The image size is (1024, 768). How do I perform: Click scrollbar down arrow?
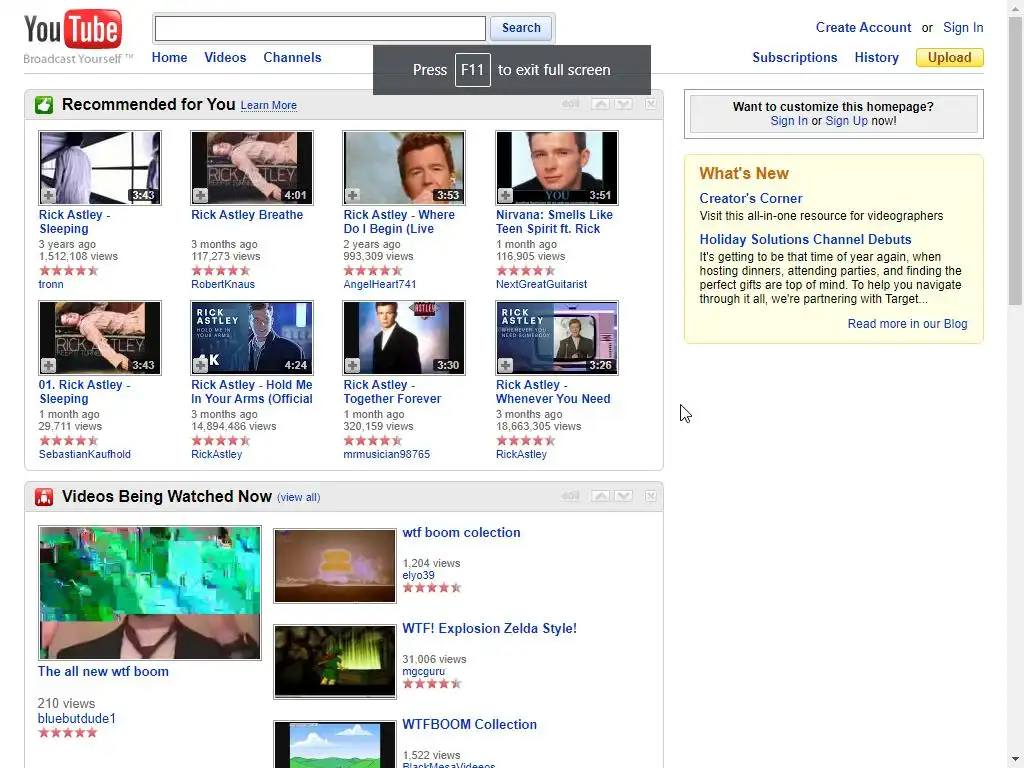point(1016,761)
